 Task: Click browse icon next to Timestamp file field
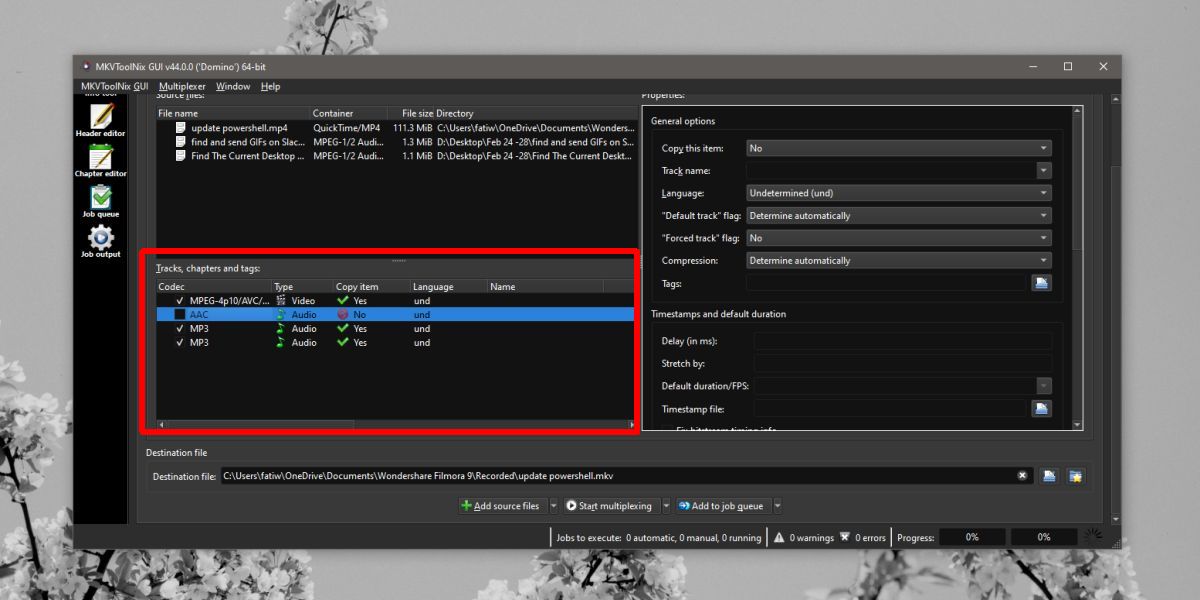pyautogui.click(x=1041, y=408)
